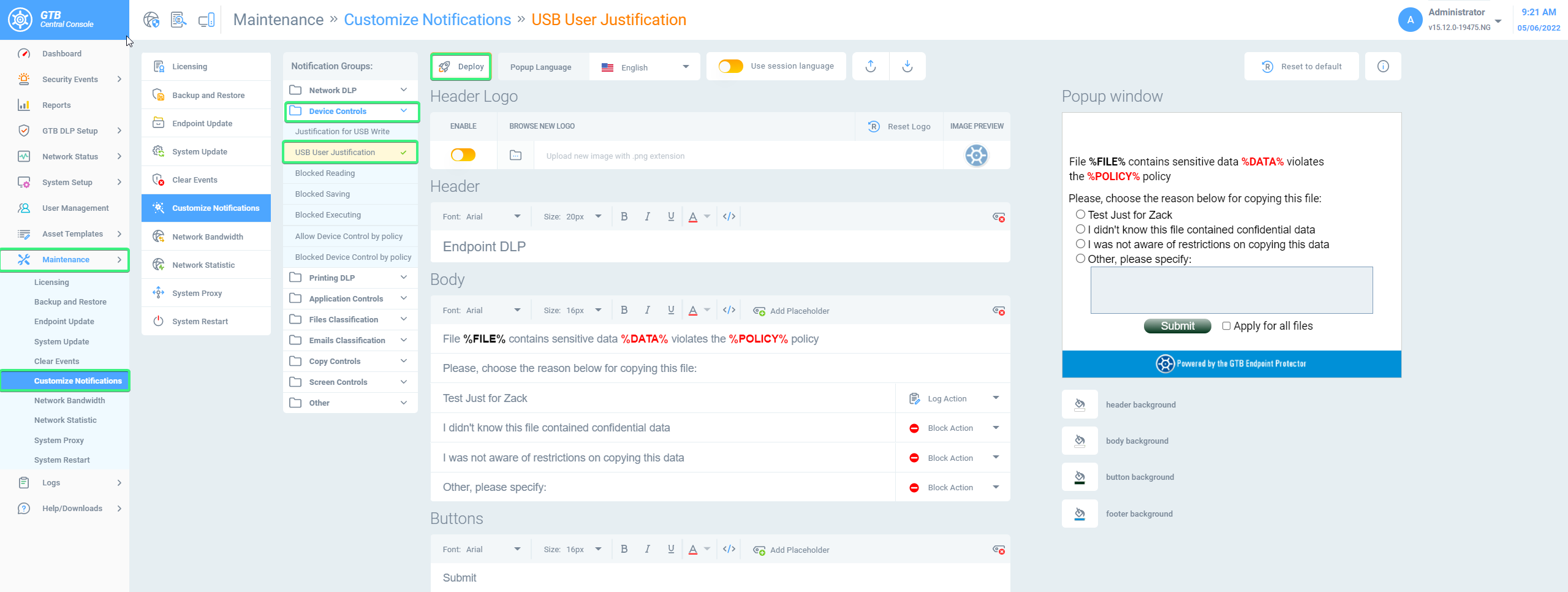1568x592 pixels.
Task: Open the info icon next to Reset to default
Action: point(1382,66)
